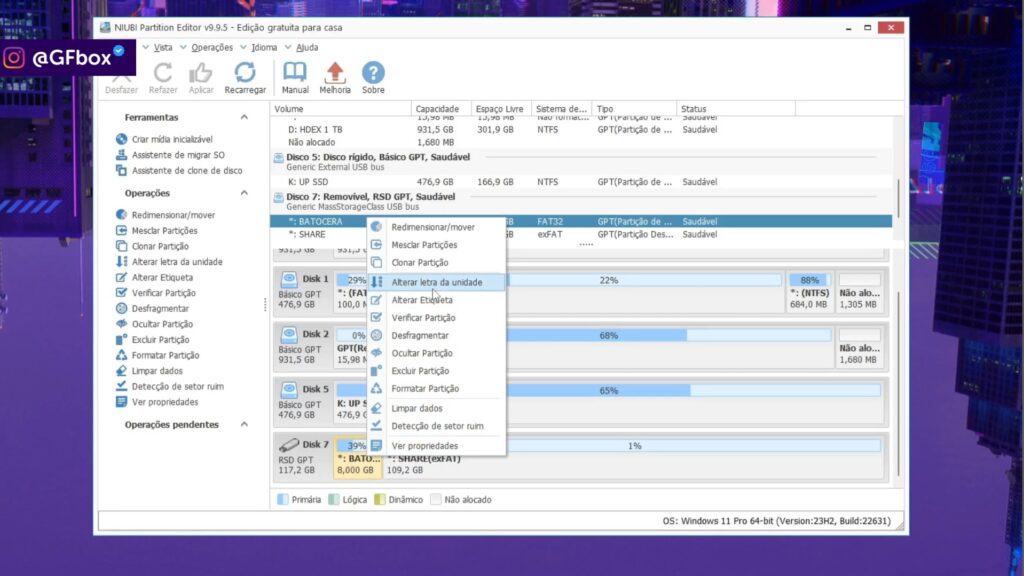Open the Vista menu

click(x=163, y=48)
